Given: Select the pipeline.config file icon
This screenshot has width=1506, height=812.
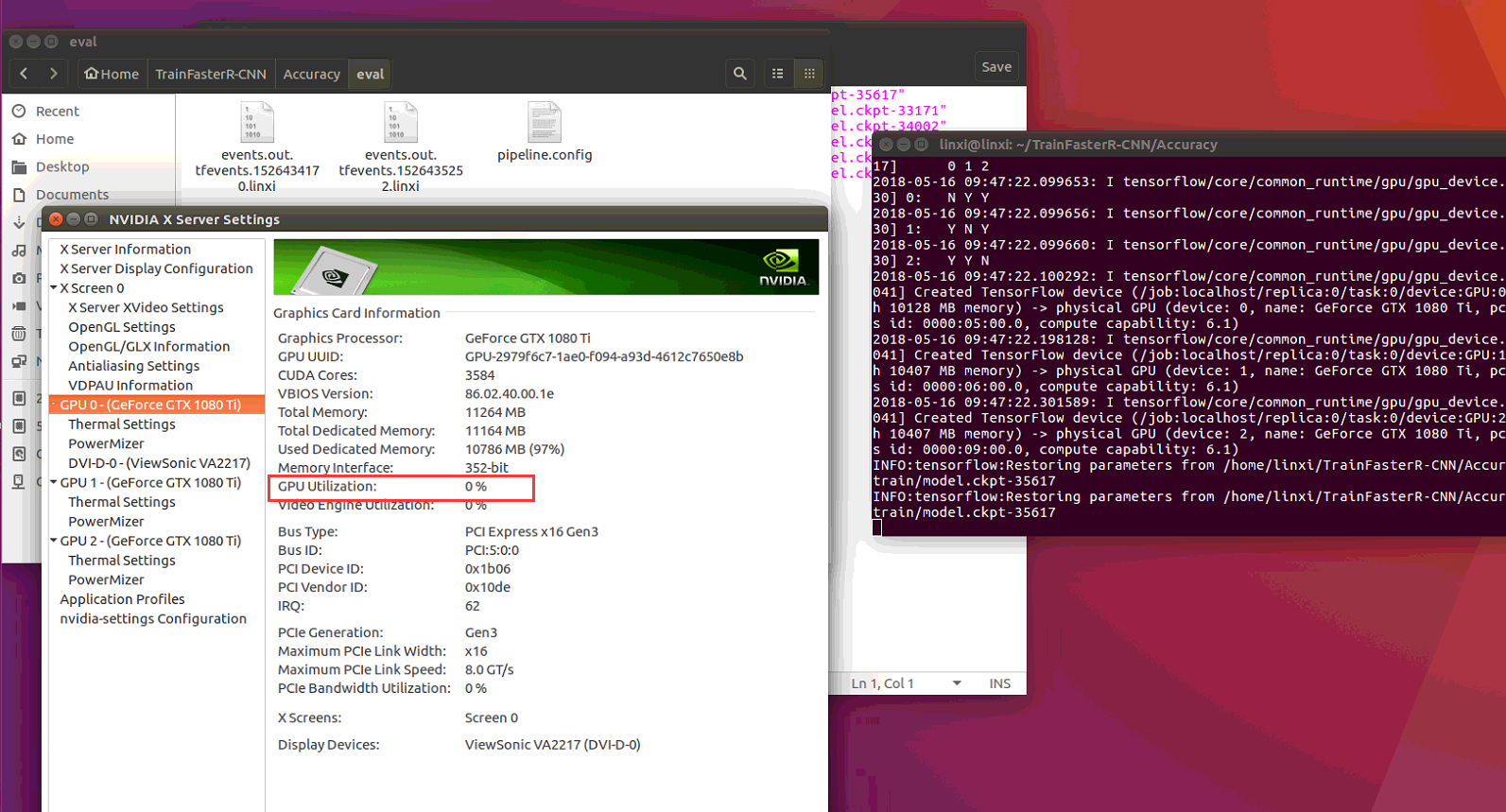Looking at the screenshot, I should [545, 122].
